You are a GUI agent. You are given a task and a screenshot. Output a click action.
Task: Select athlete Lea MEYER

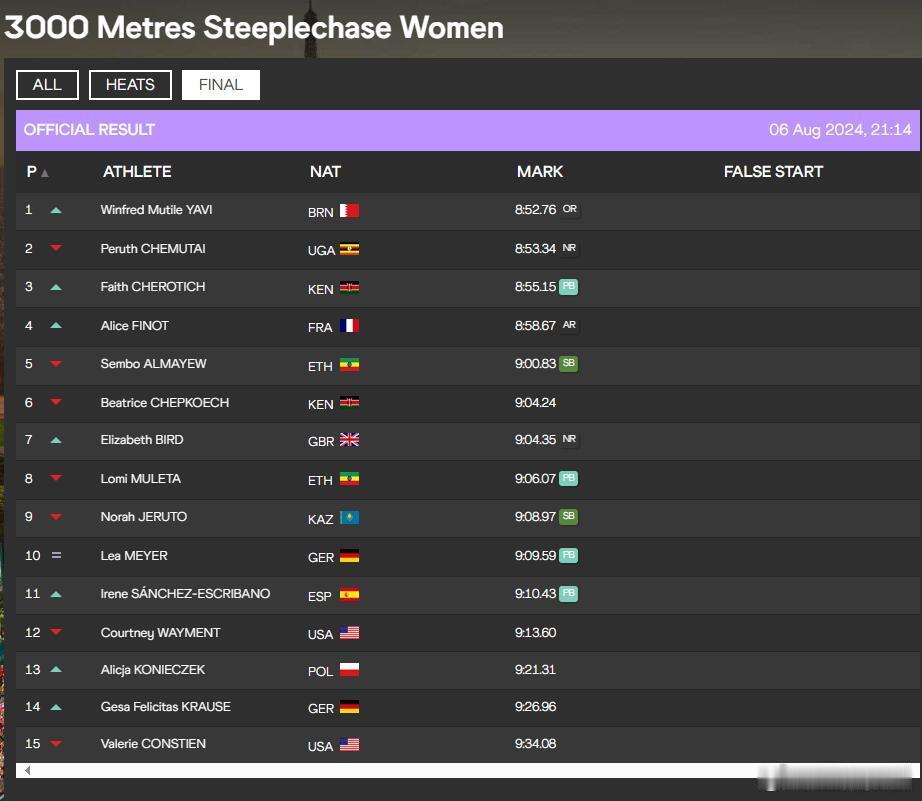[x=134, y=555]
